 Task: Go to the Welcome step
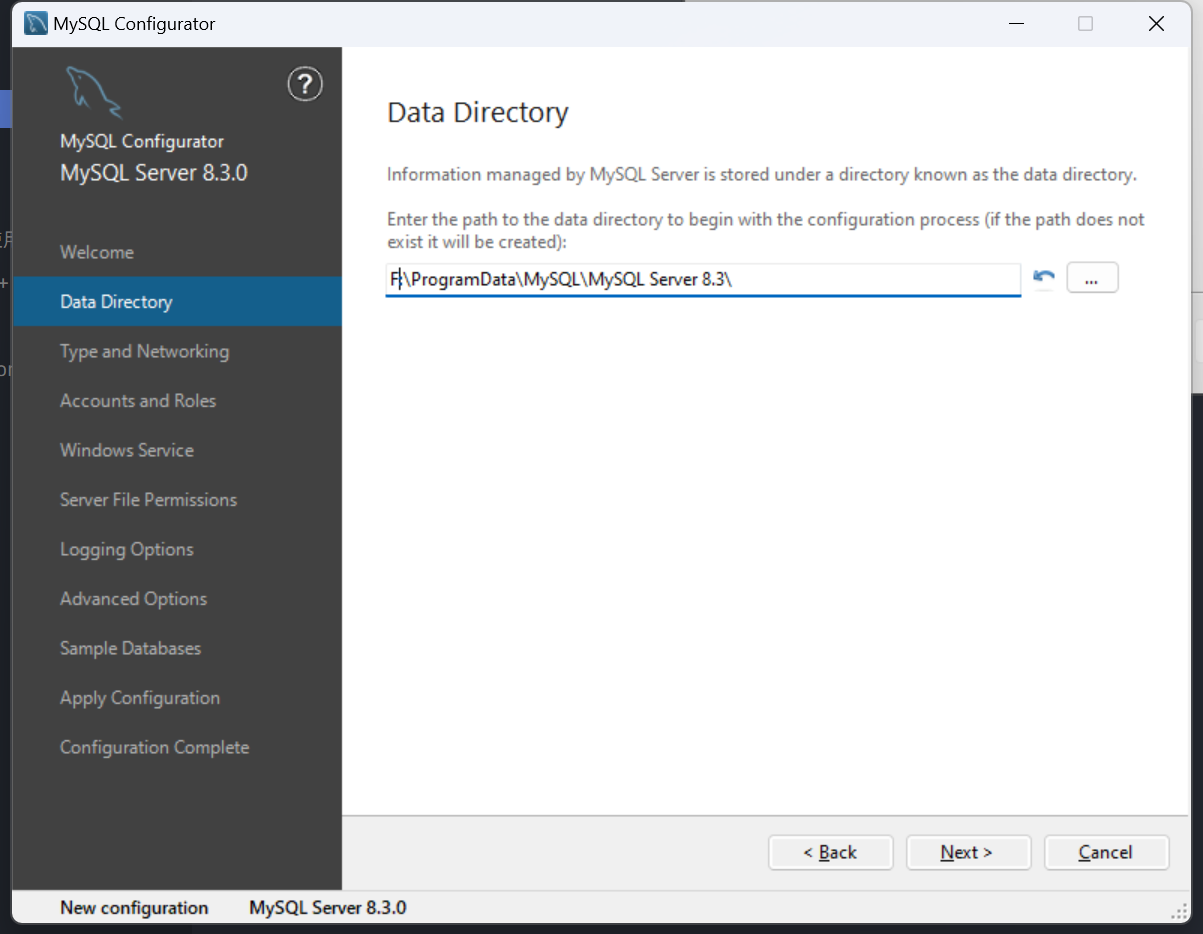[x=97, y=252]
